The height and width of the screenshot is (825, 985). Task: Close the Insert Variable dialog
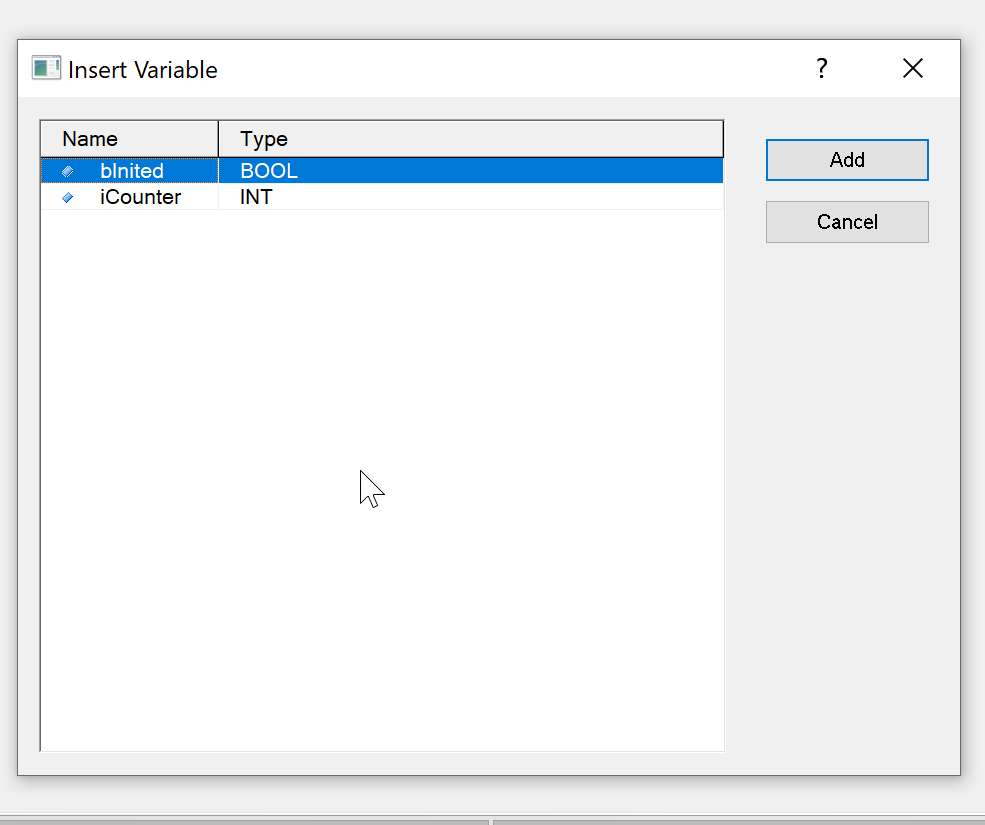(913, 68)
